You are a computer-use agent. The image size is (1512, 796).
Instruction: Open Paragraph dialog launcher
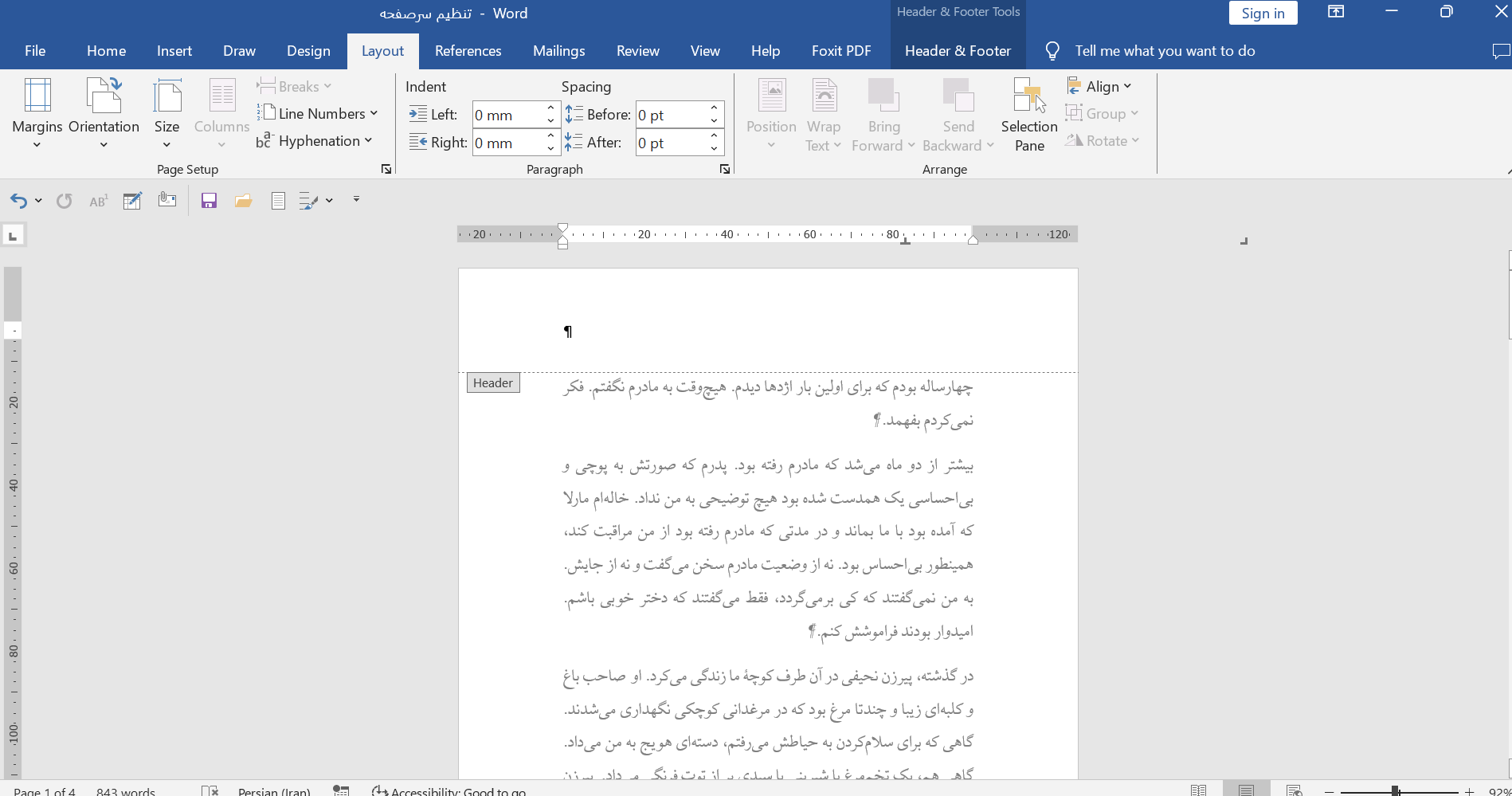click(x=725, y=169)
